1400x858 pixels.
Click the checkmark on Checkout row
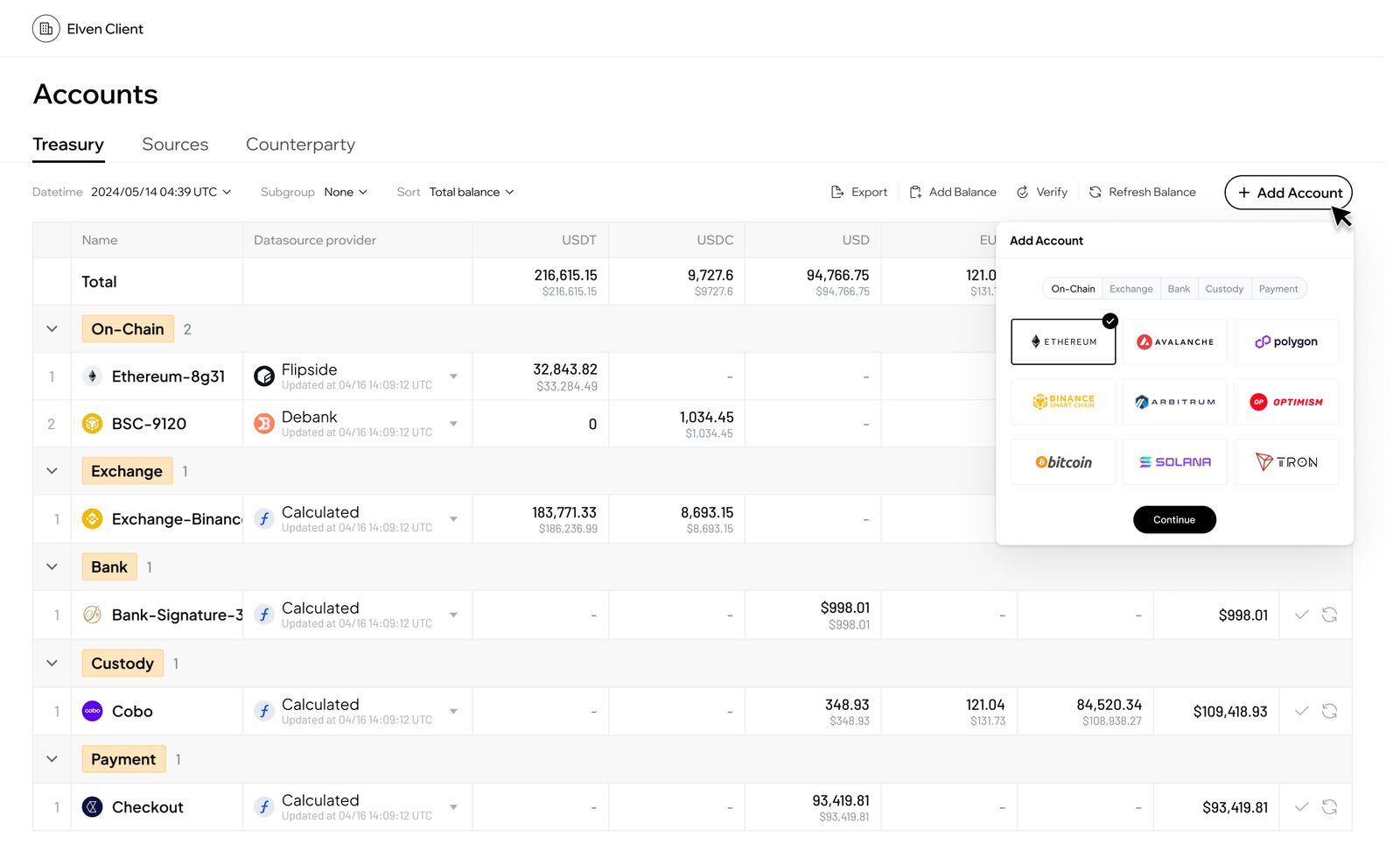pos(1301,807)
